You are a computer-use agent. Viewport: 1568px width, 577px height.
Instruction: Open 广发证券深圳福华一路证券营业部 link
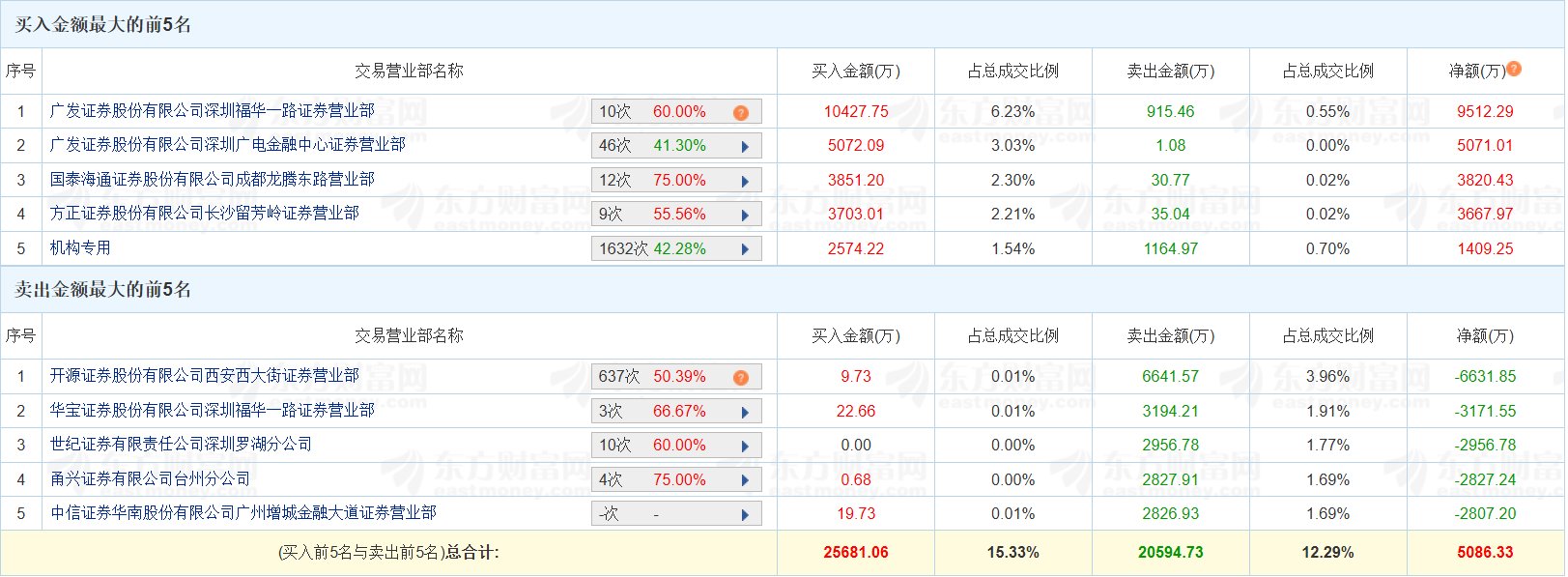(213, 111)
